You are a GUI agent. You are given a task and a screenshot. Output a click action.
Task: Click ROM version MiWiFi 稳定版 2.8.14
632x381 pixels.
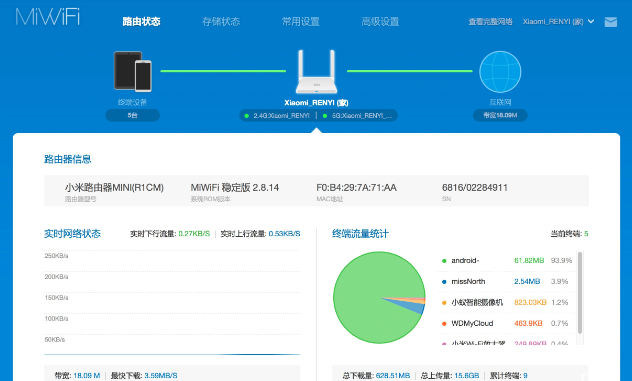235,187
